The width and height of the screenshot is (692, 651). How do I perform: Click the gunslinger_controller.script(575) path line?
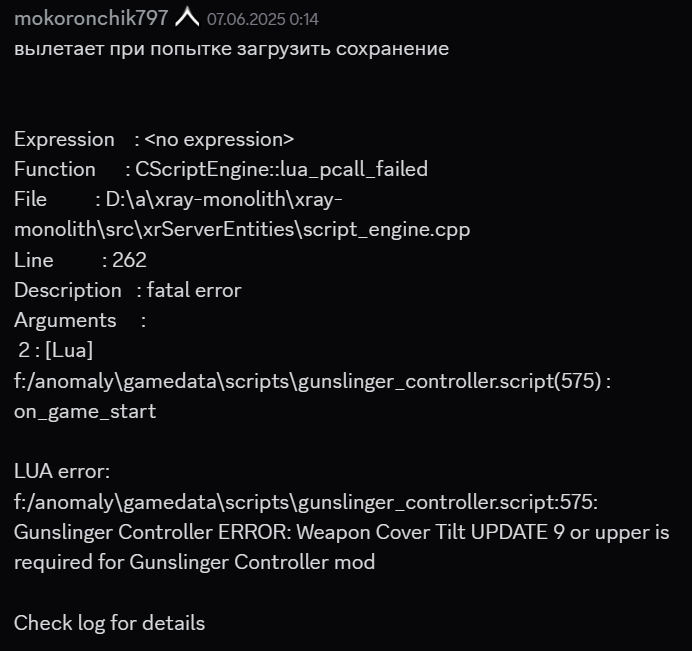(312, 381)
